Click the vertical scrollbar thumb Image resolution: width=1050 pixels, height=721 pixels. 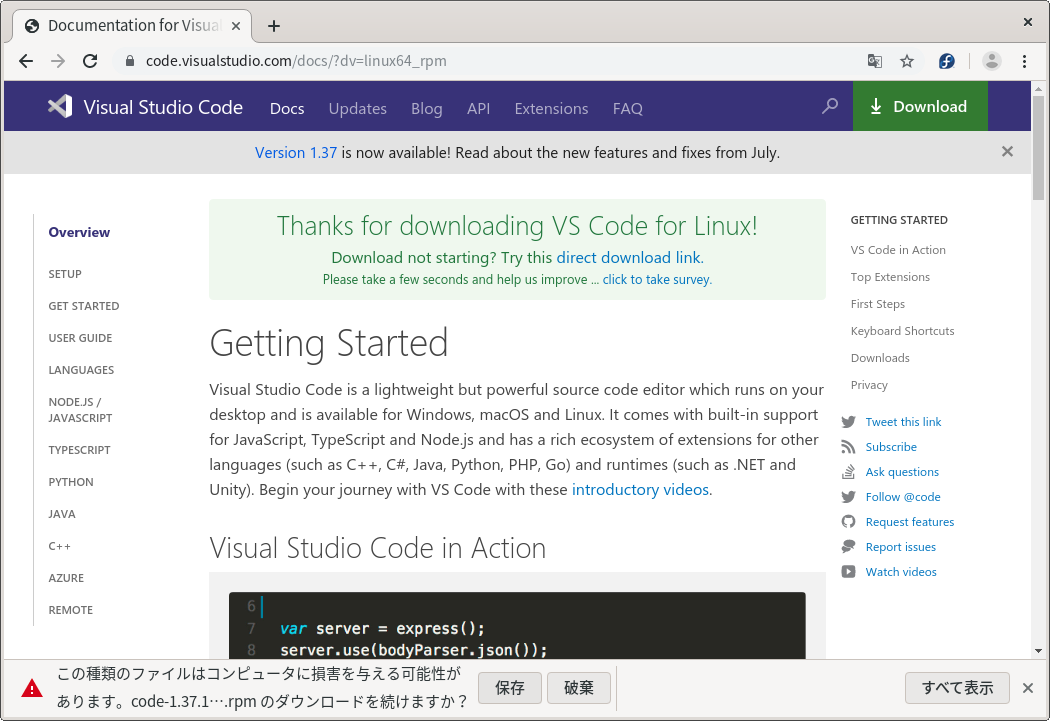[x=1038, y=148]
